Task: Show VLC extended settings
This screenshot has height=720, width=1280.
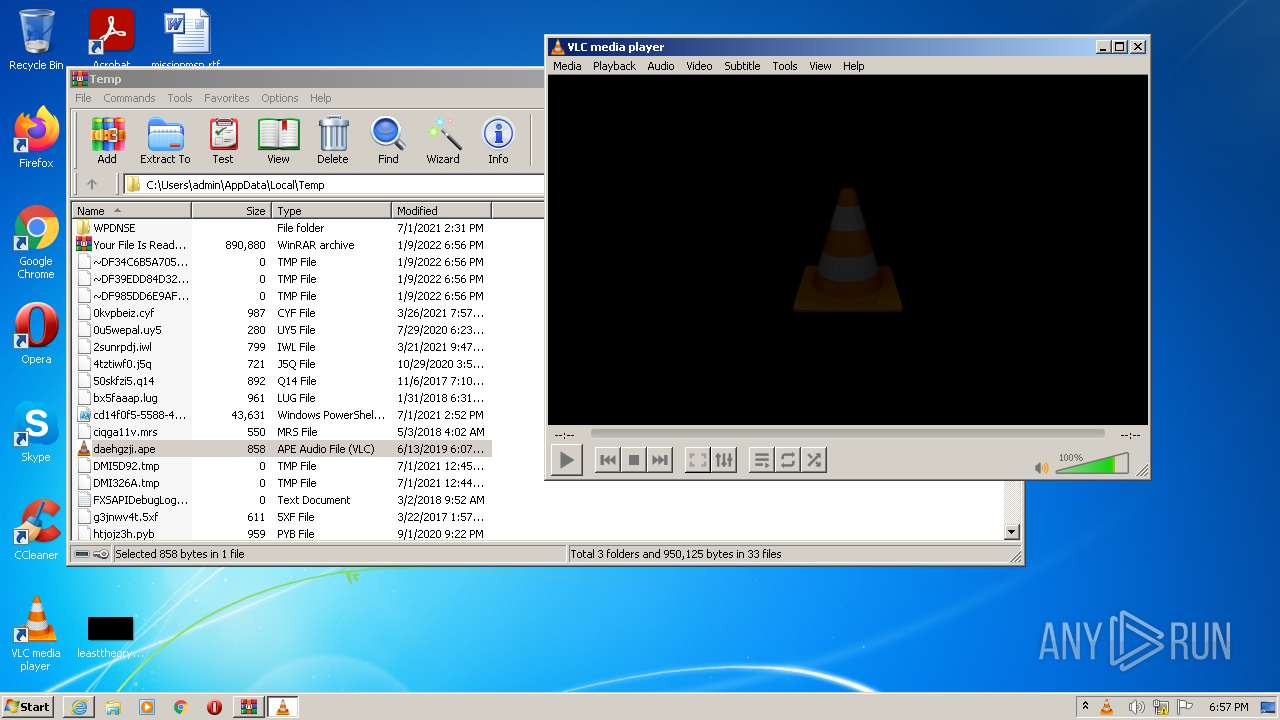Action: pos(724,460)
